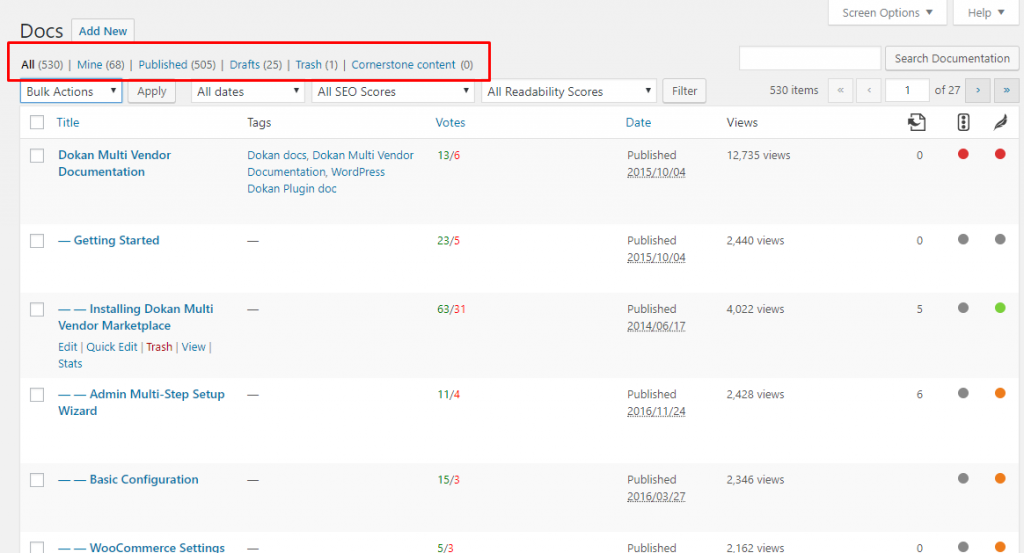Sort by the Title column
Screen dimensions: 1024x553
pos(67,122)
